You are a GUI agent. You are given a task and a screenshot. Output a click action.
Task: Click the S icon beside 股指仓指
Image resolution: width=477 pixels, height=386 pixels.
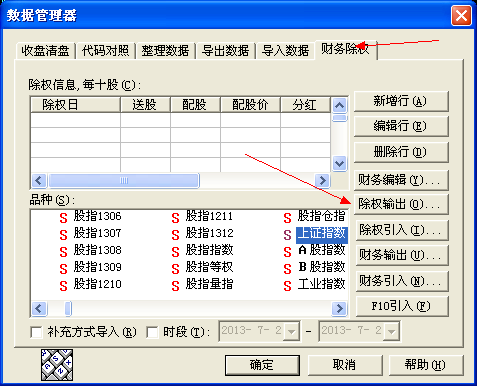click(x=287, y=218)
